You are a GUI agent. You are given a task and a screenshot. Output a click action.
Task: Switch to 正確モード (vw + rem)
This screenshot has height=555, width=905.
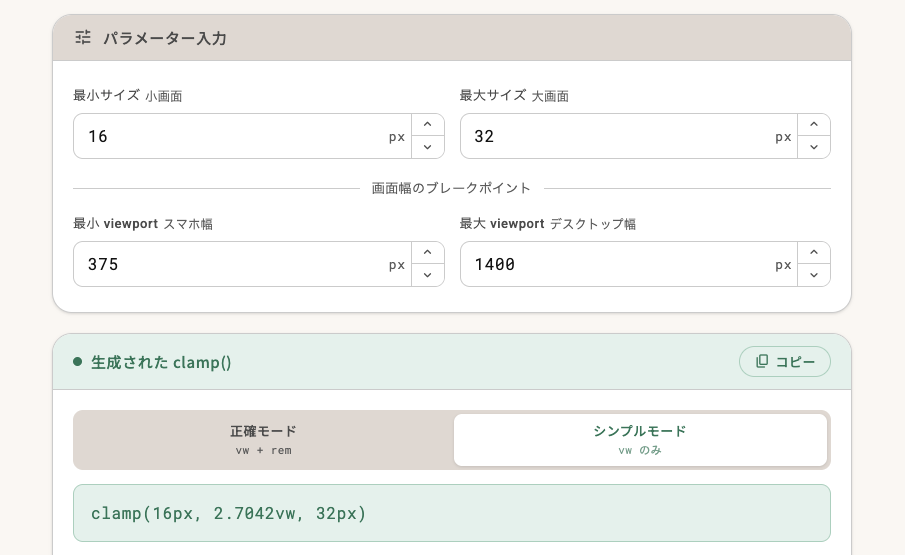(x=264, y=440)
